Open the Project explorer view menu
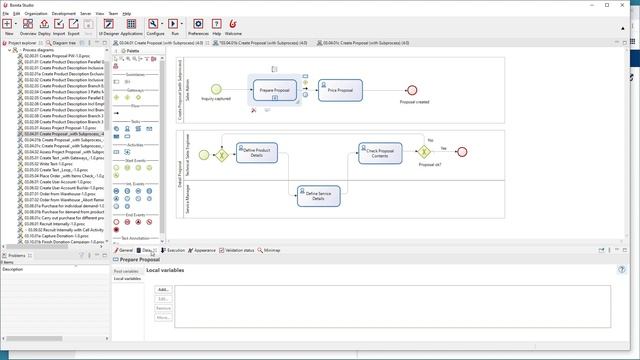The width and height of the screenshot is (640, 360). [x=89, y=42]
